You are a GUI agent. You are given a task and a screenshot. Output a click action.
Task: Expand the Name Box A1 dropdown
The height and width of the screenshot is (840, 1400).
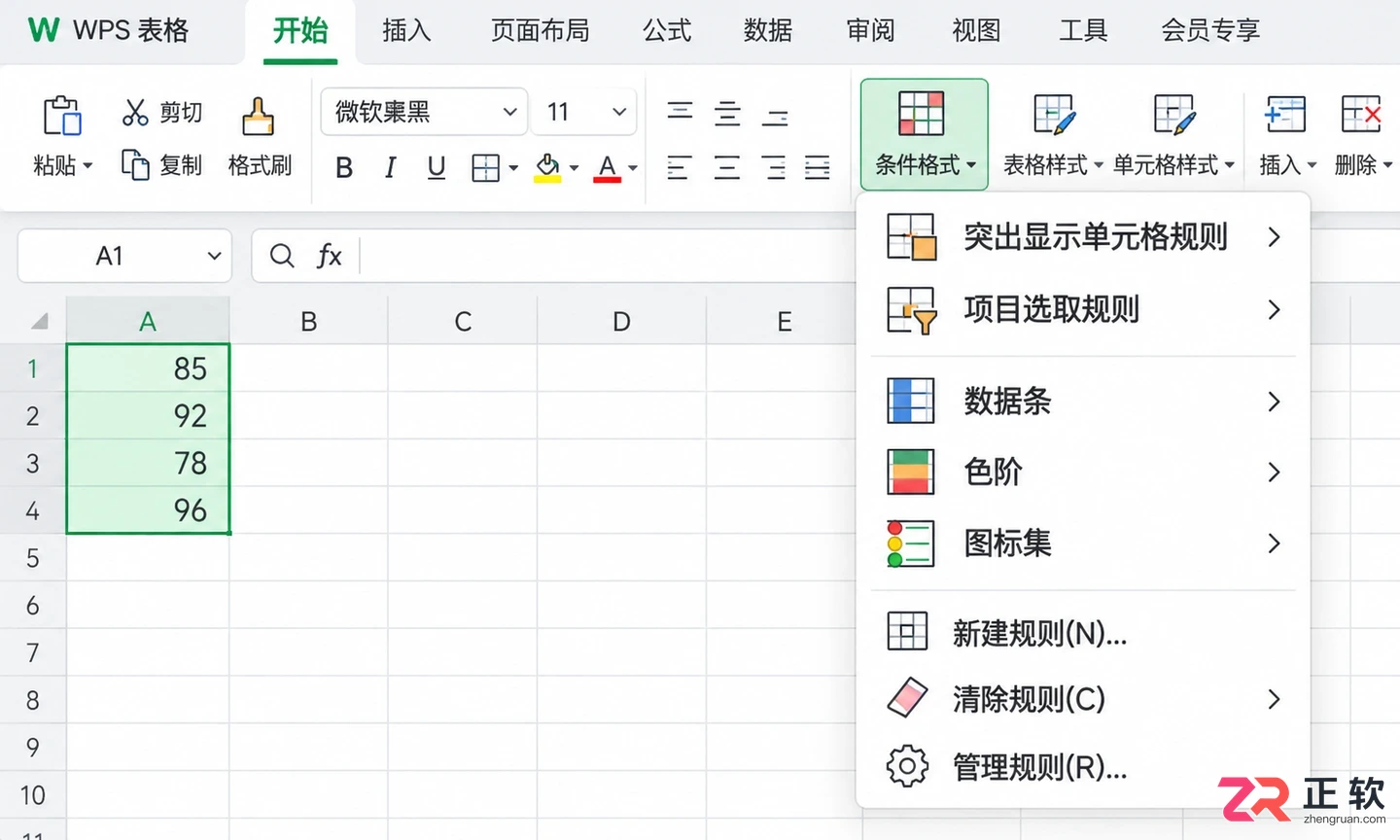(x=214, y=256)
